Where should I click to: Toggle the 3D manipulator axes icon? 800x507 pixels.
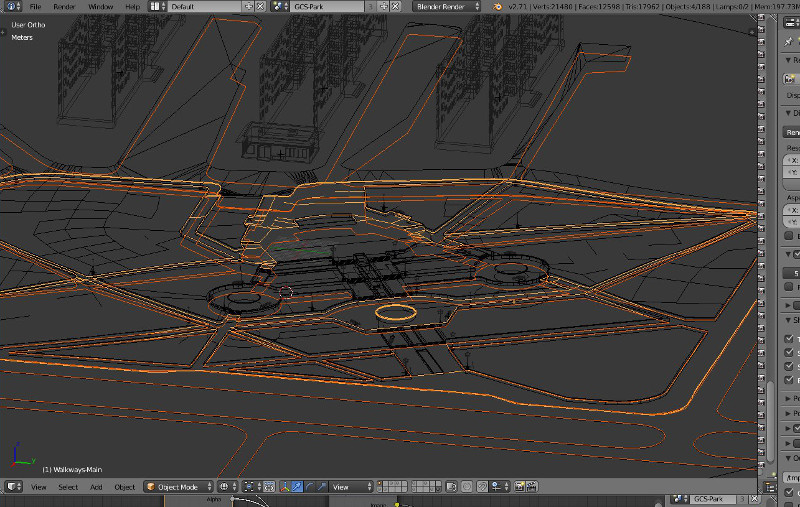[x=285, y=487]
